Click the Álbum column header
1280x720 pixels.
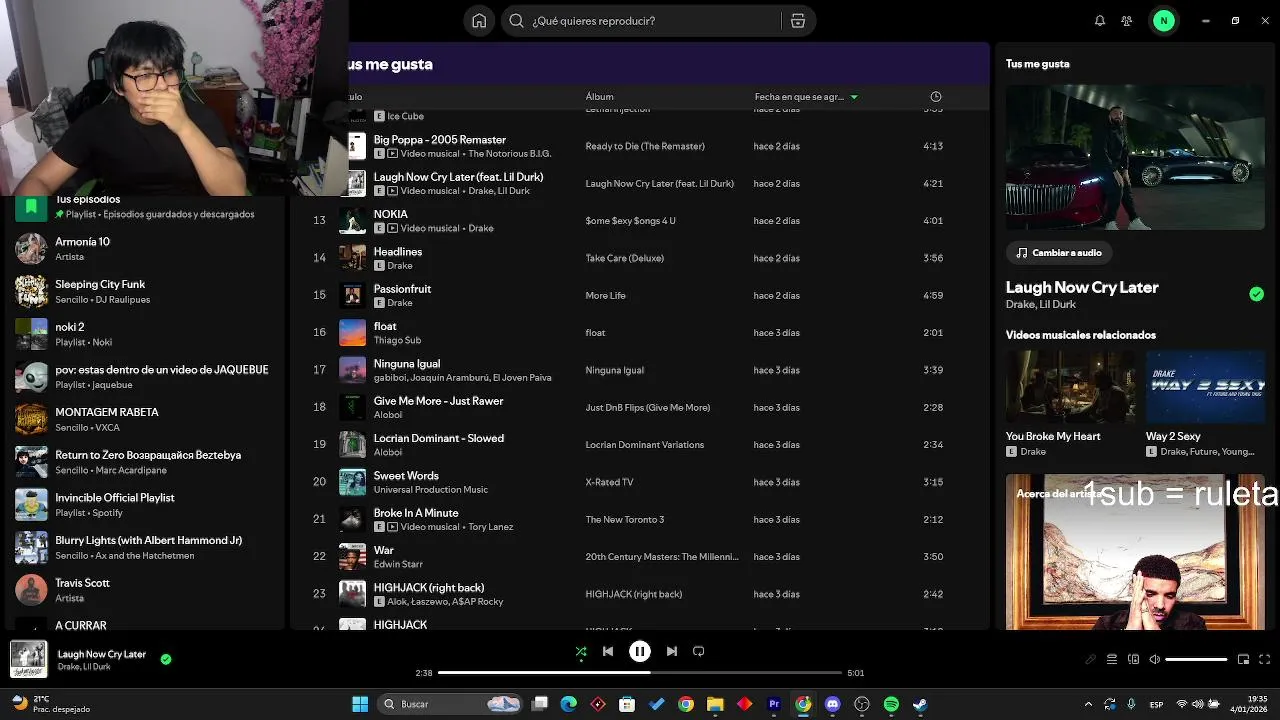click(x=600, y=97)
